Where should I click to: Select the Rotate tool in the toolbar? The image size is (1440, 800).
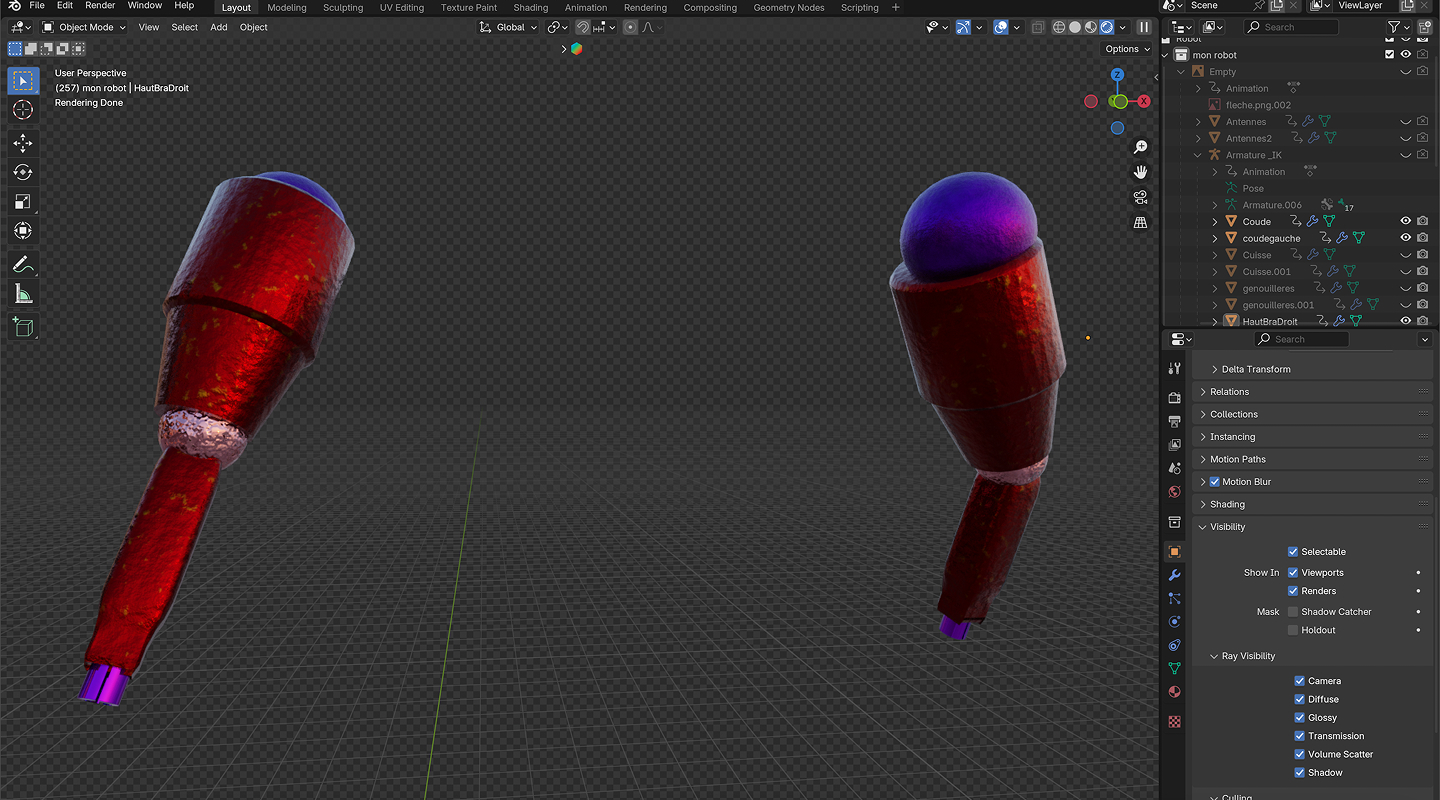tap(22, 172)
